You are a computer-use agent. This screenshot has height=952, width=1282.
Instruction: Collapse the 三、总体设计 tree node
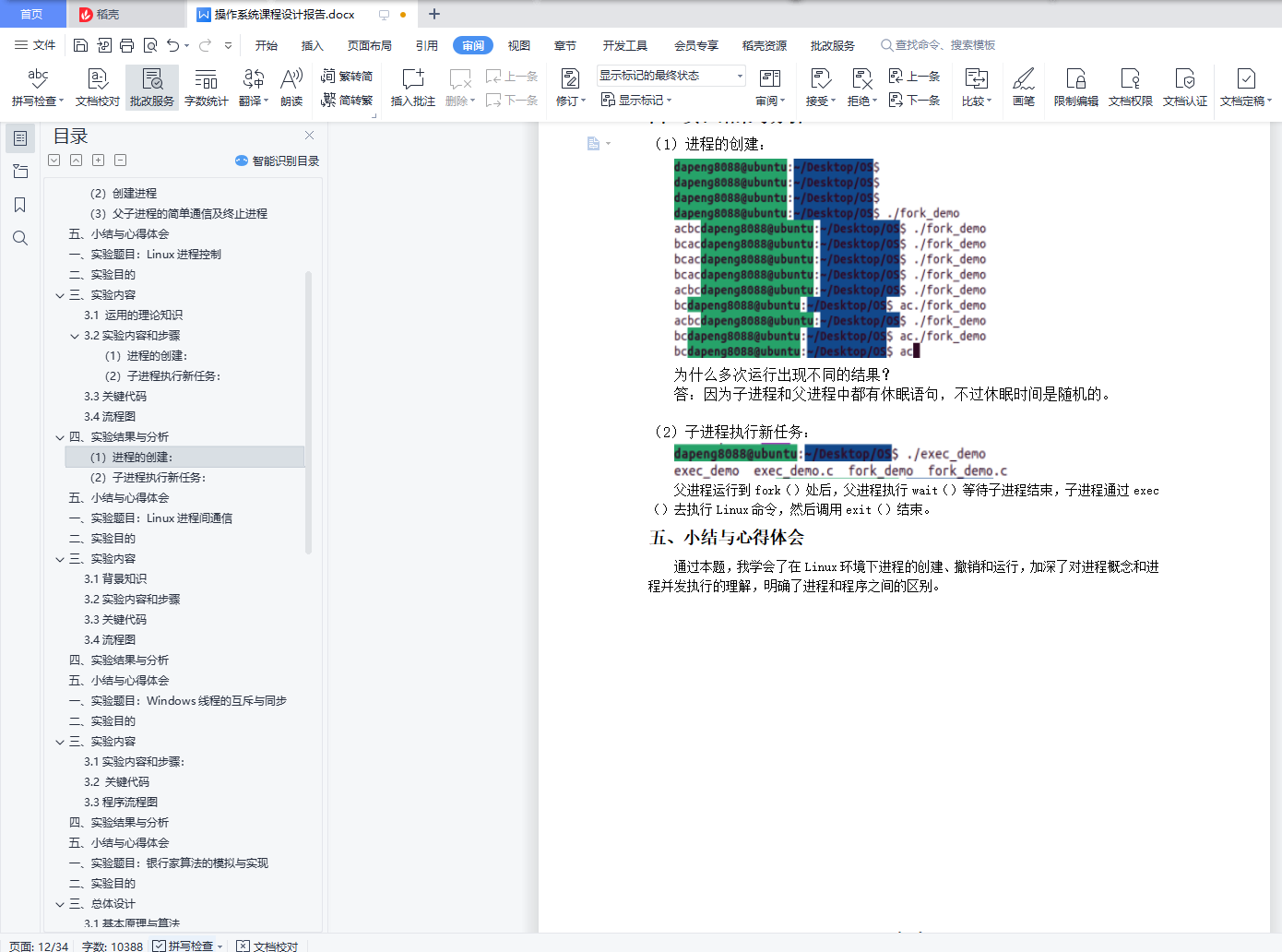(x=60, y=904)
